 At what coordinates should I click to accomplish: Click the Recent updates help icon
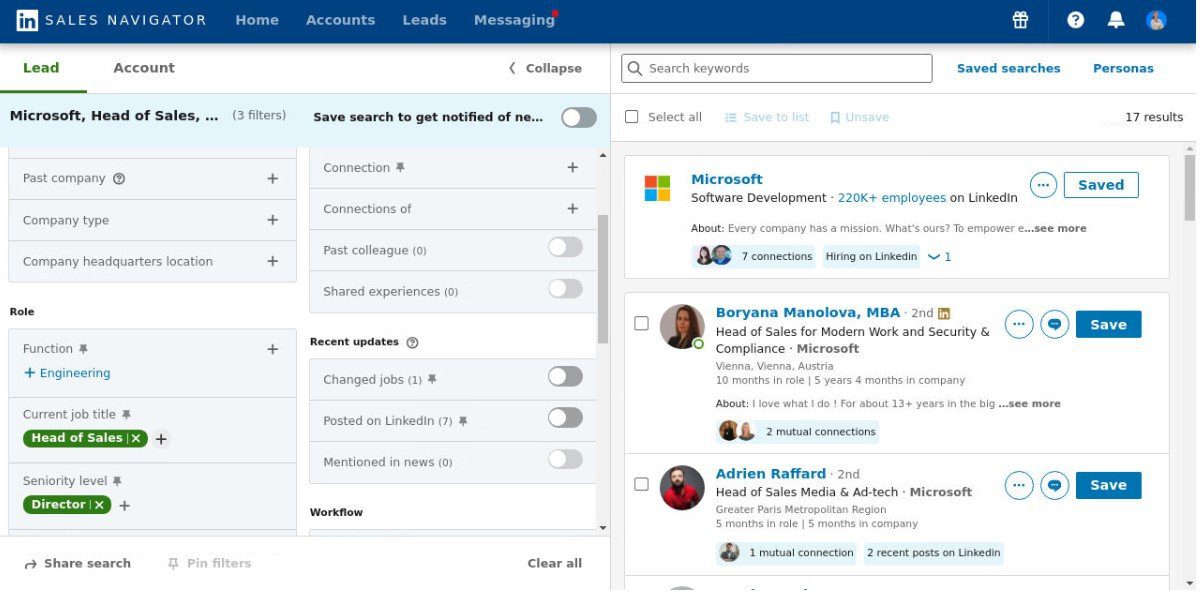pyautogui.click(x=412, y=342)
